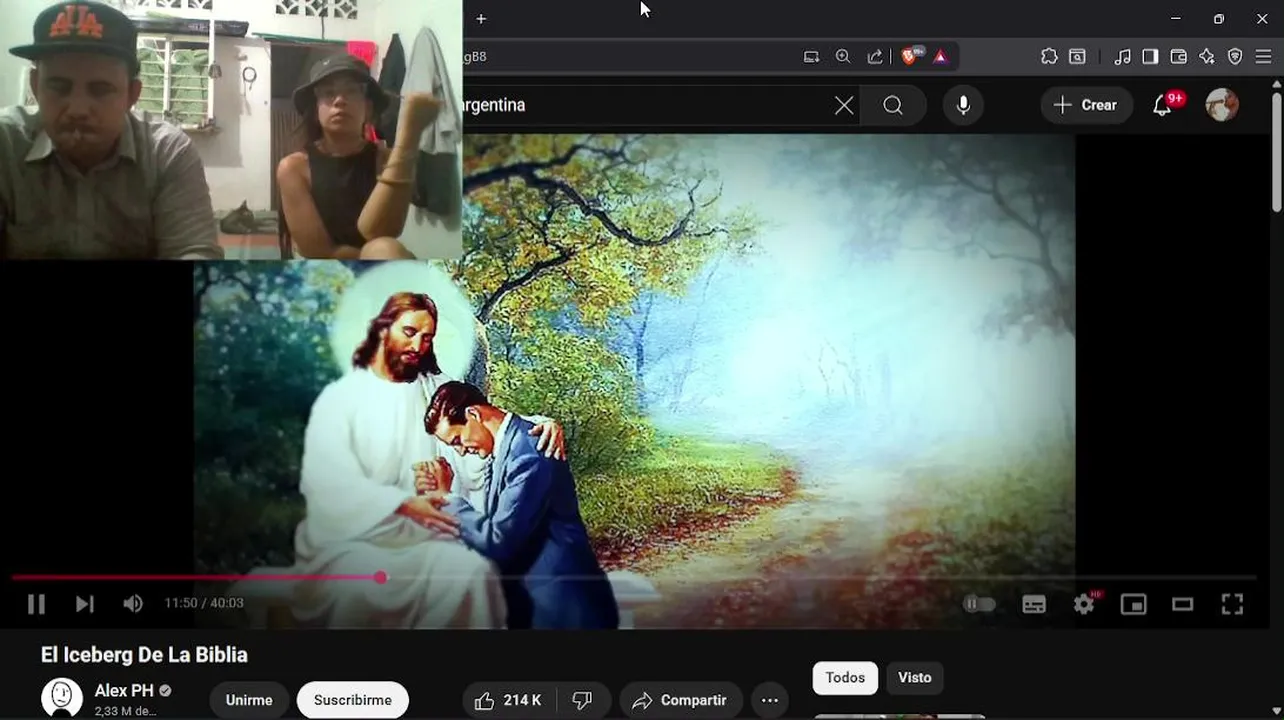
Task: Open the media control music note icon
Action: tap(1122, 57)
